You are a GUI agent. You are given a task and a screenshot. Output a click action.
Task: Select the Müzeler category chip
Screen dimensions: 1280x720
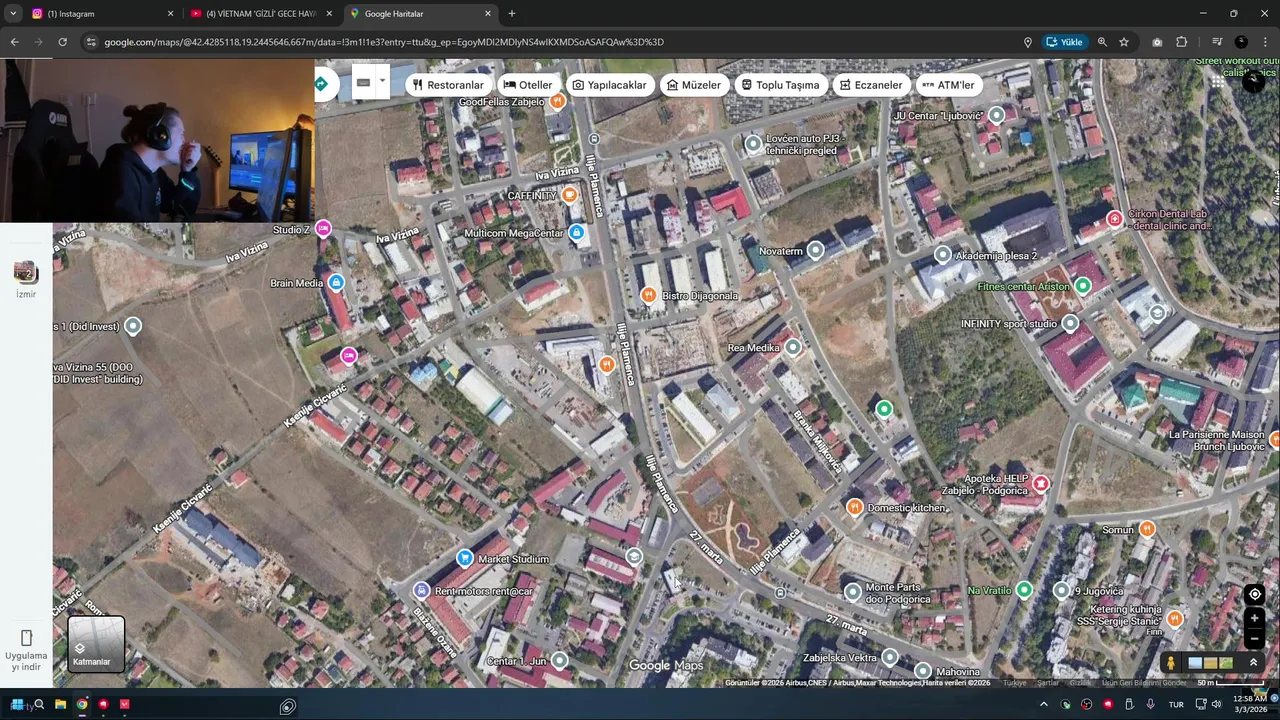click(x=693, y=85)
